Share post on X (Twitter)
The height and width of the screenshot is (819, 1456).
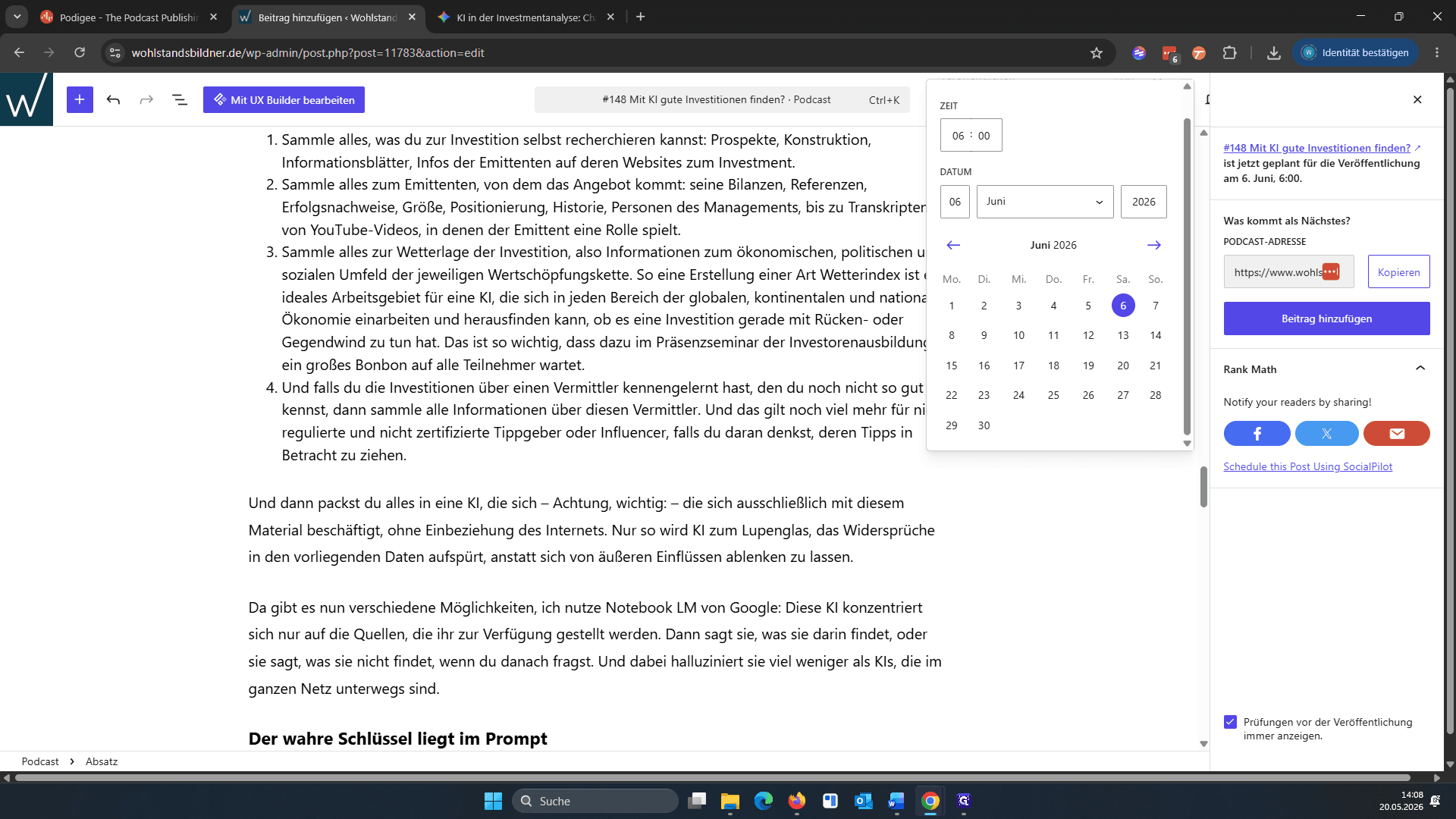pyautogui.click(x=1326, y=434)
